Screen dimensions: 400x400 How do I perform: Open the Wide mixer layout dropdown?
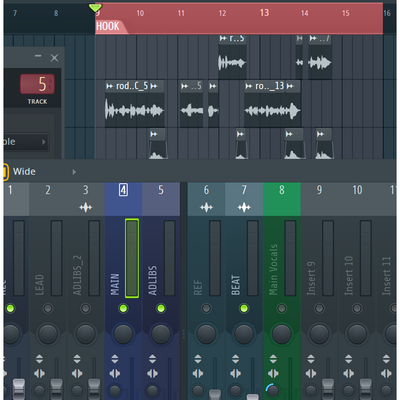74,172
